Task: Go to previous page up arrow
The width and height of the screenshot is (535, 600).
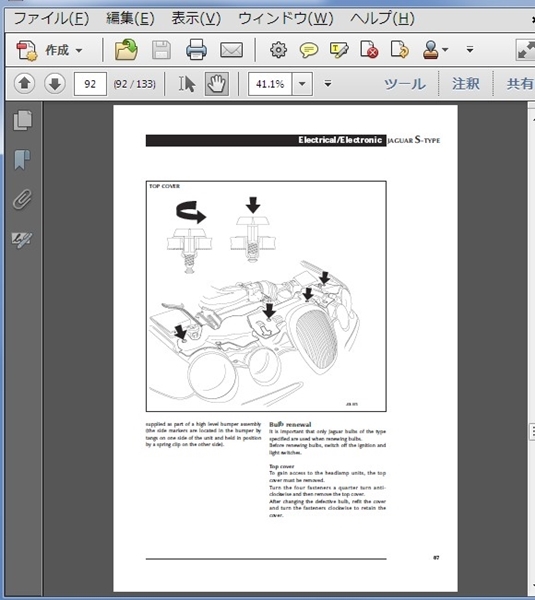Action: coord(24,83)
